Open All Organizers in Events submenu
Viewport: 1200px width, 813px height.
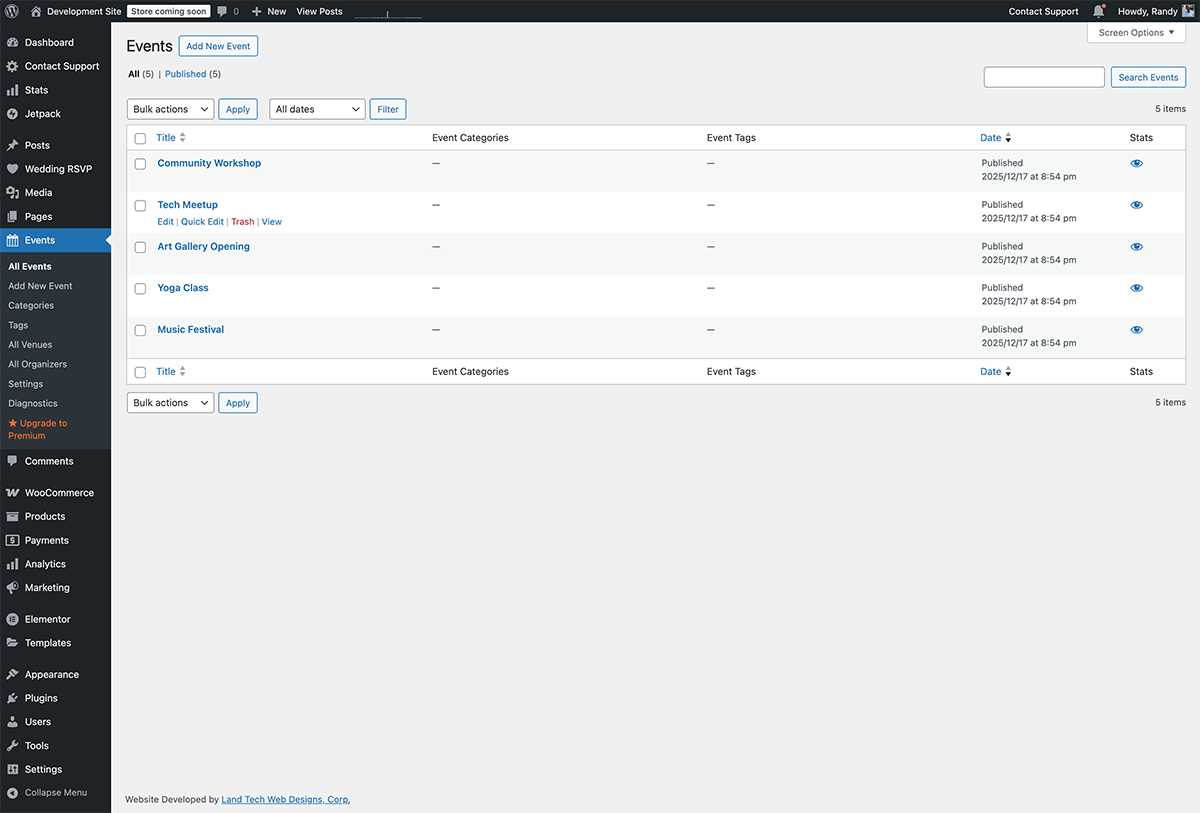pos(37,364)
